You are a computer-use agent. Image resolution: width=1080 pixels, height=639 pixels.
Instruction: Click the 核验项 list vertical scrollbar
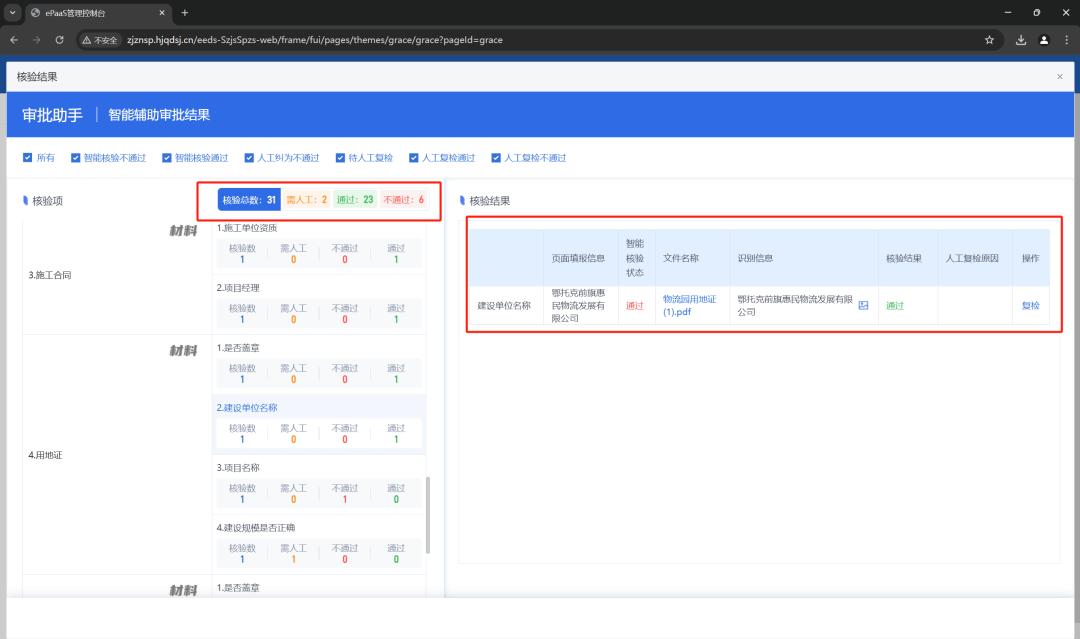click(428, 514)
